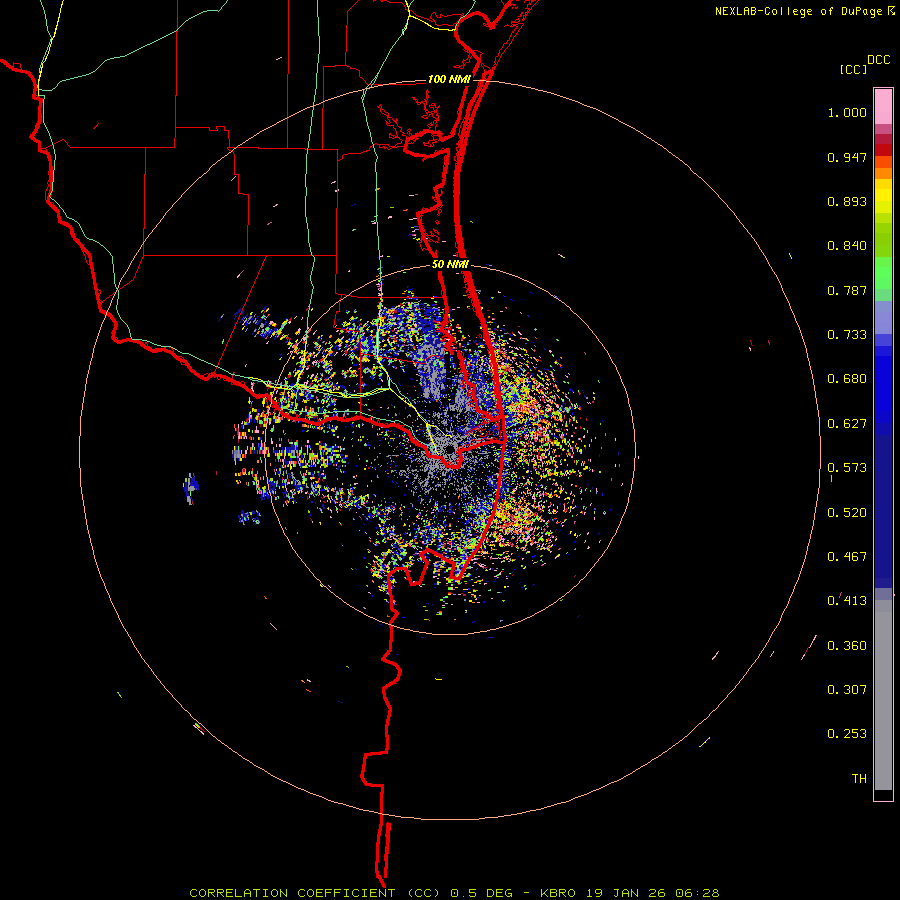This screenshot has height=900, width=900.
Task: Click the NEXLAB-College of DuPage label
Action: 798,11
